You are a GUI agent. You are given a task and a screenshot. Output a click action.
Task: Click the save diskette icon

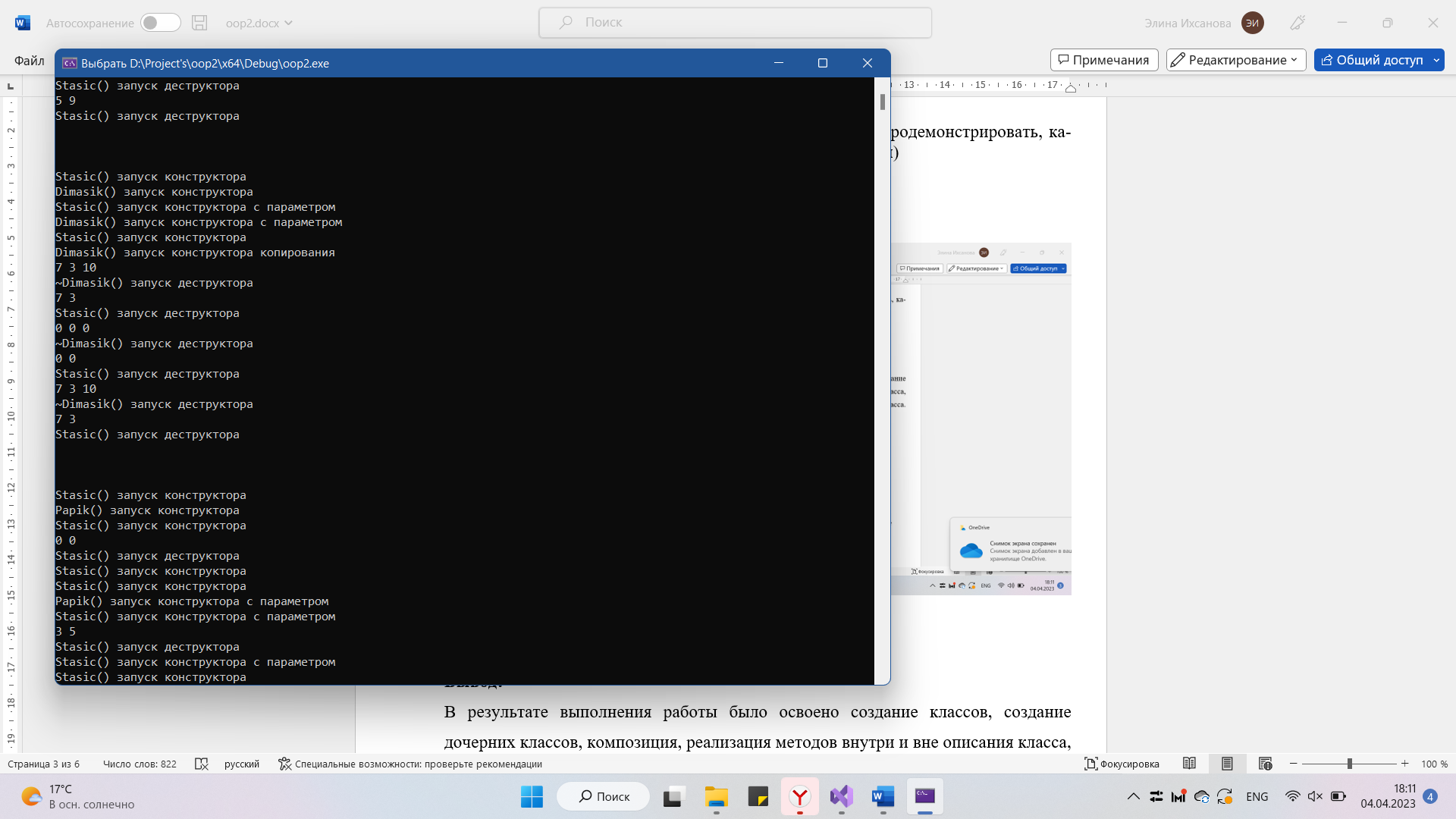point(199,23)
